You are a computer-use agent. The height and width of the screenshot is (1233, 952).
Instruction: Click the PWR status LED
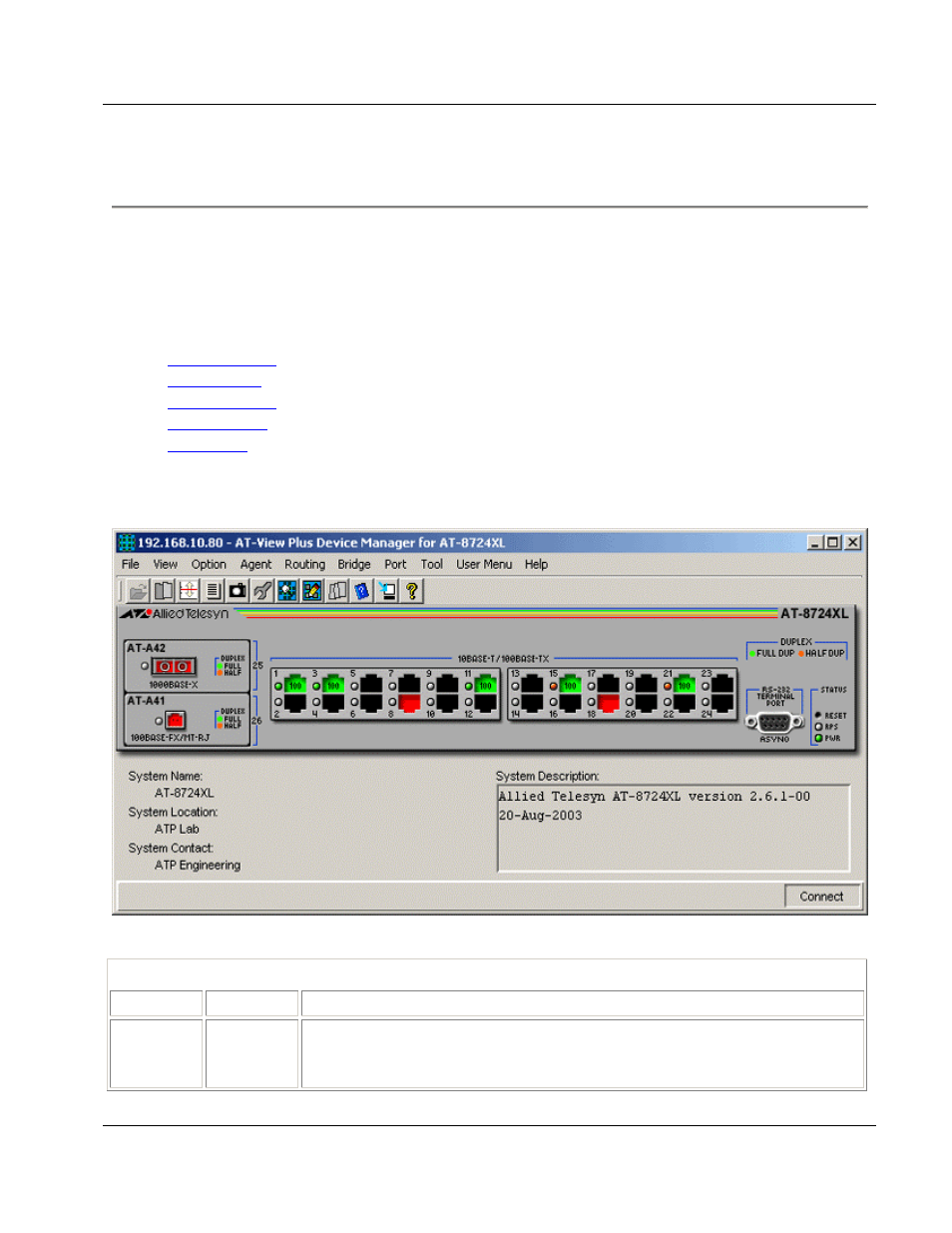click(818, 738)
